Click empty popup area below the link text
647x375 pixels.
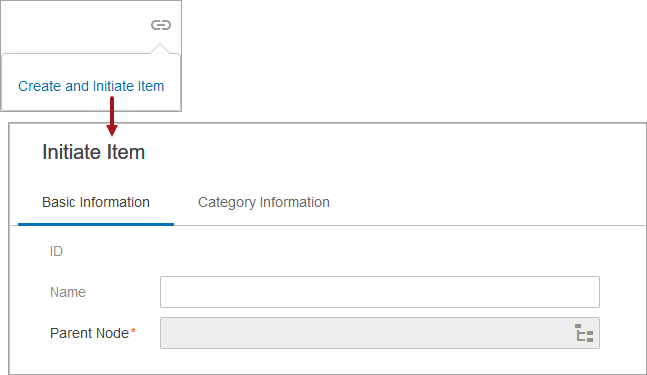point(91,102)
